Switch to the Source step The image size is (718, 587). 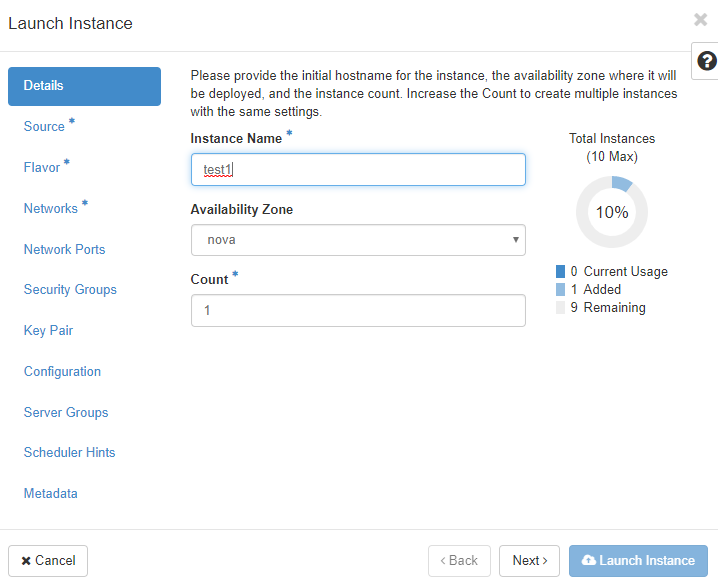[x=44, y=126]
